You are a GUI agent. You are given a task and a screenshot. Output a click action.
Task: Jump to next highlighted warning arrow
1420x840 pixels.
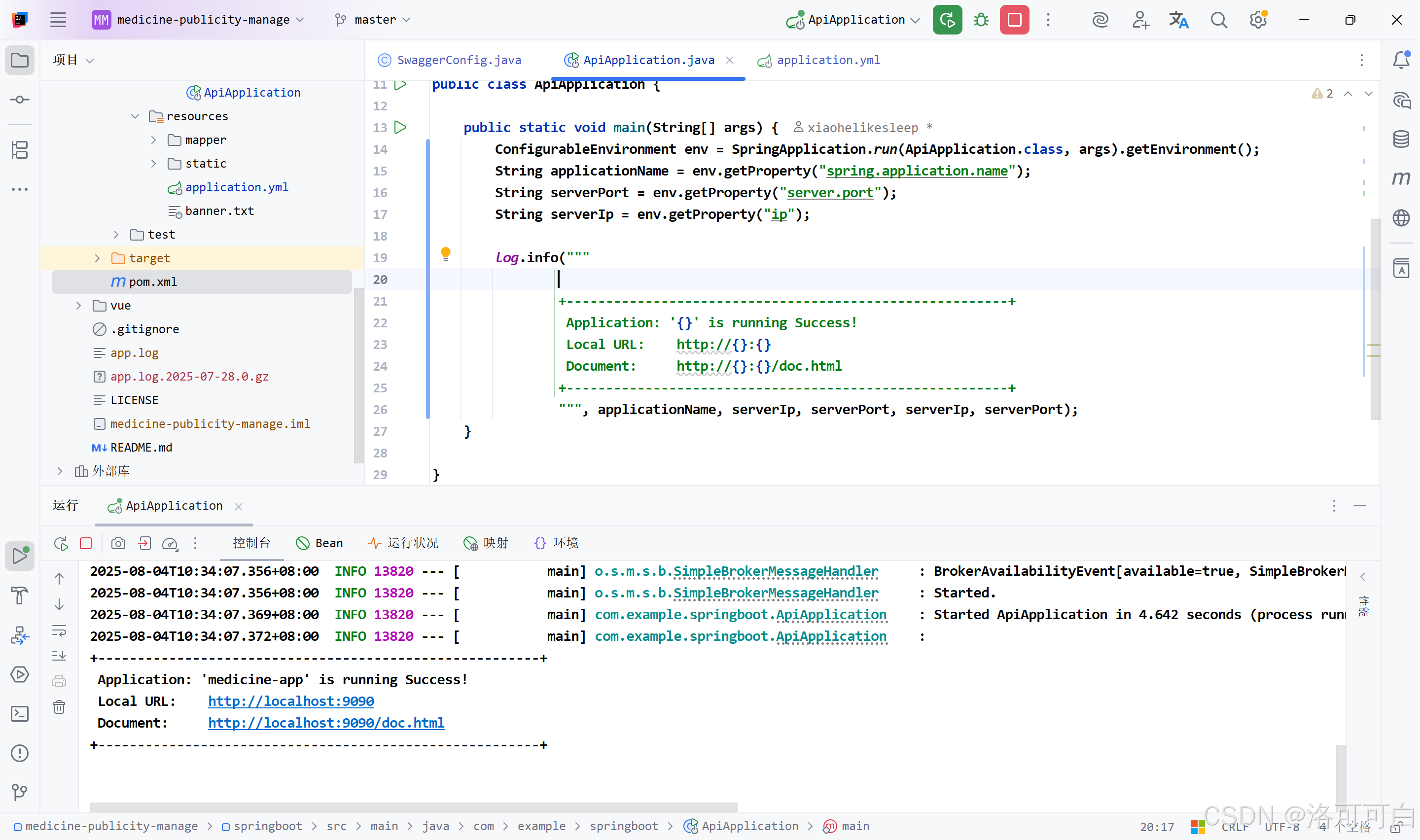1368,93
